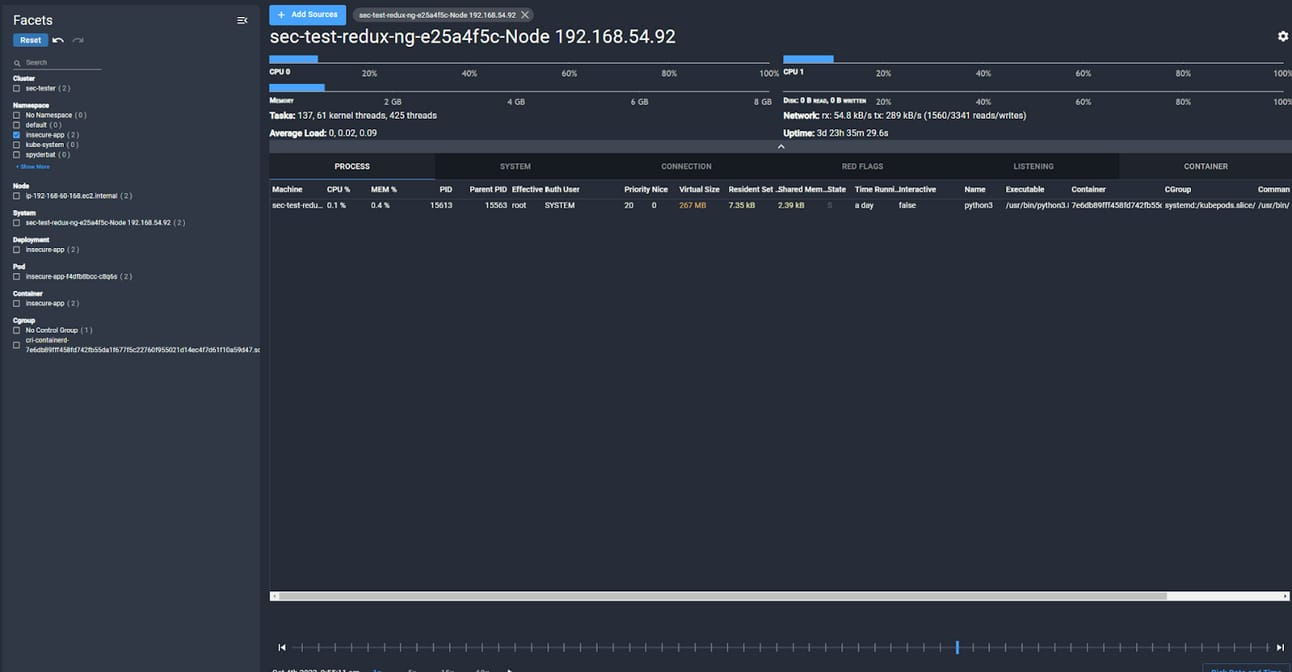Image resolution: width=1292 pixels, height=672 pixels.
Task: Jump to the start of the timeline
Action: point(282,647)
